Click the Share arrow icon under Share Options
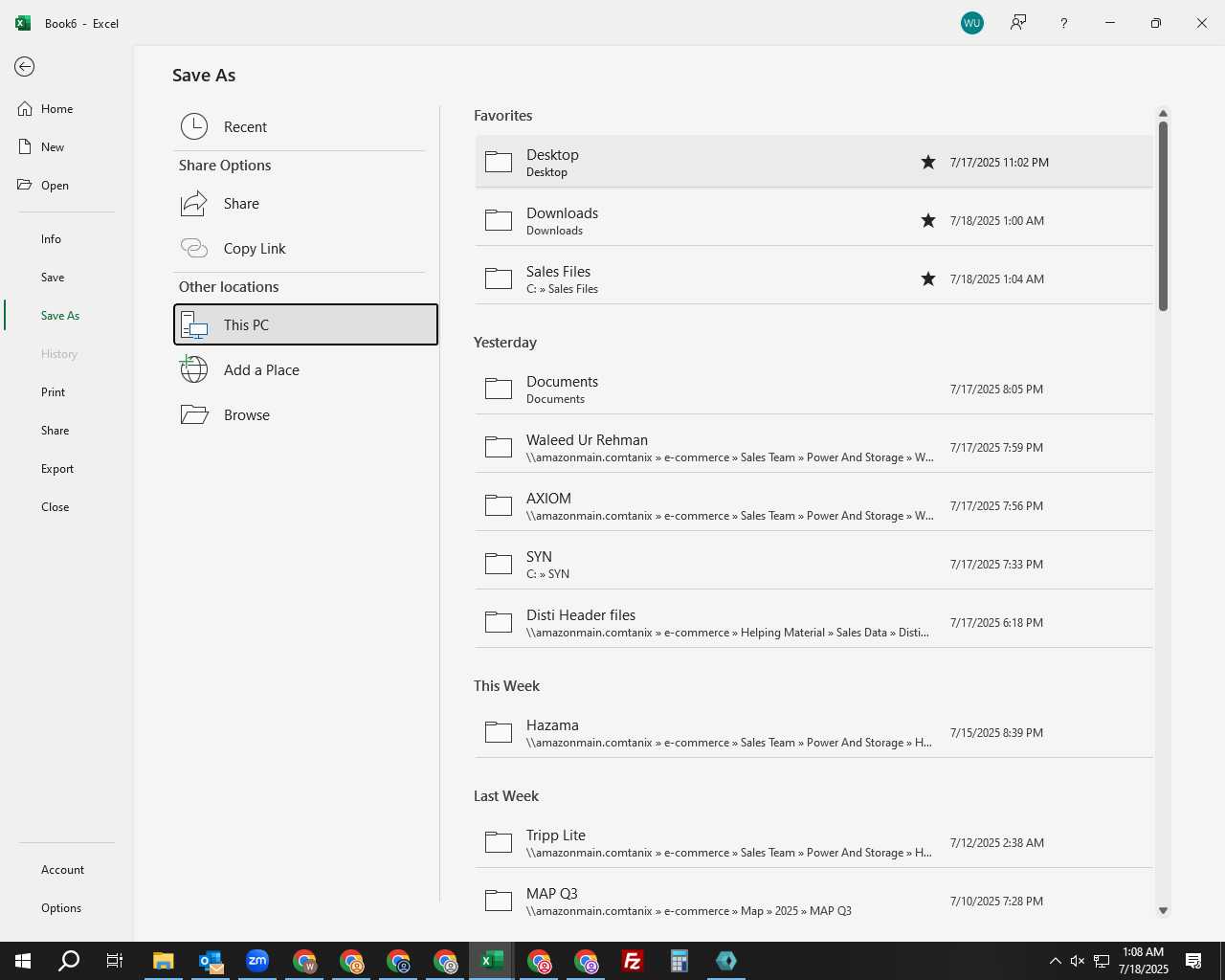1225x980 pixels. coord(194,203)
